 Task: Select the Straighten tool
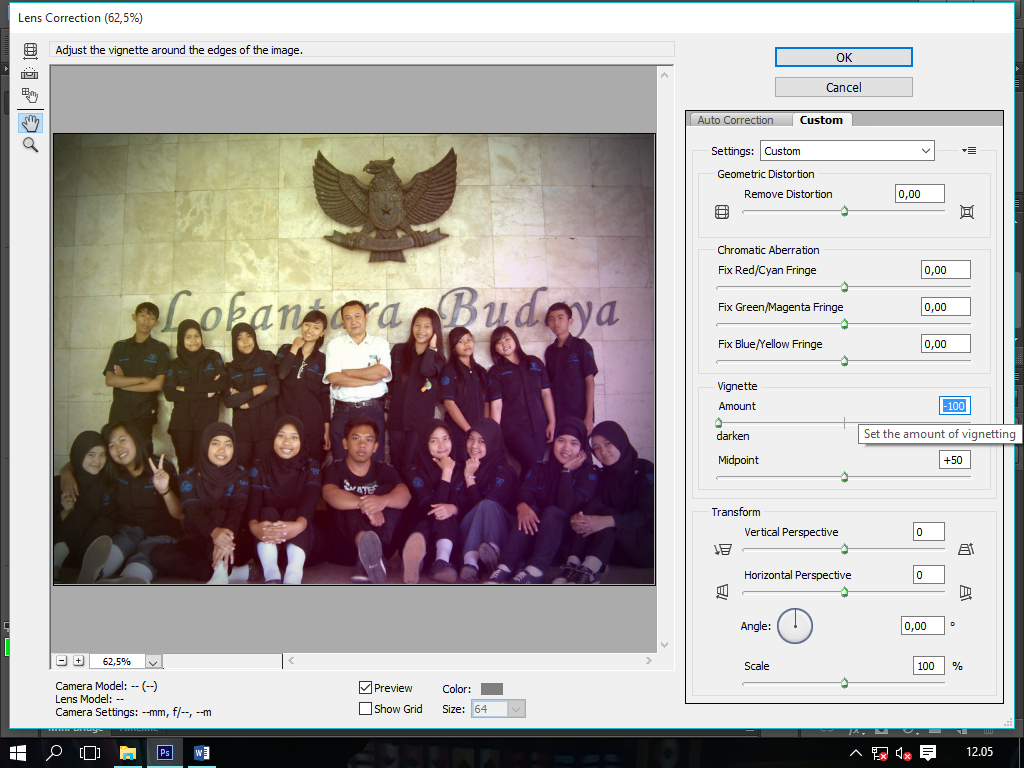[30, 72]
